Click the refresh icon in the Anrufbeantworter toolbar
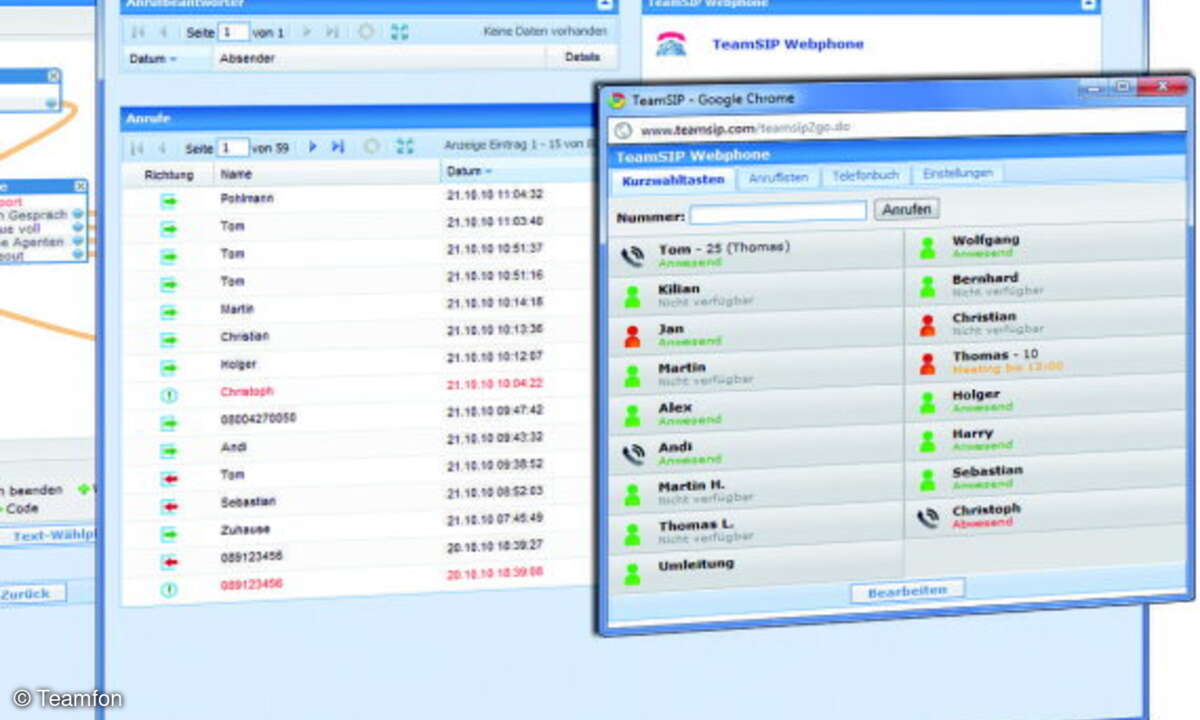Screen dimensions: 1200x720 (x=366, y=32)
